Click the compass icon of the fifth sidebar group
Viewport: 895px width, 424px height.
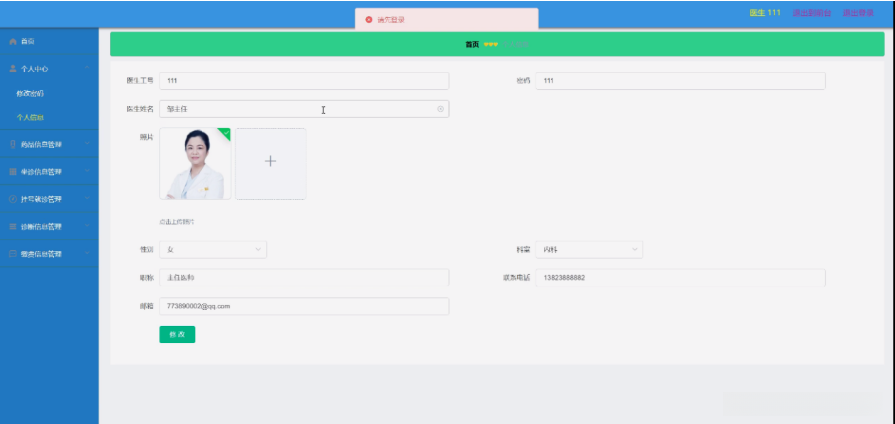tap(13, 199)
